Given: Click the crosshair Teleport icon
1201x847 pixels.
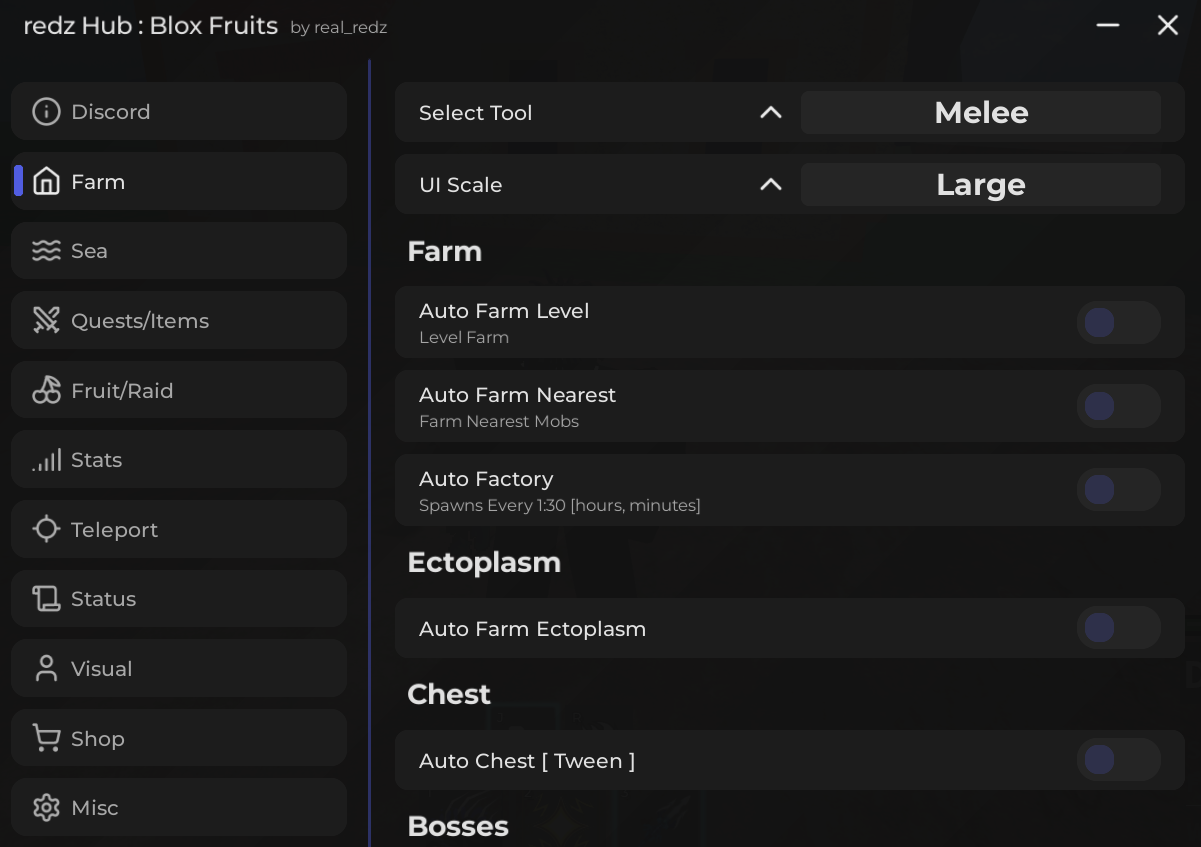Looking at the screenshot, I should point(46,530).
